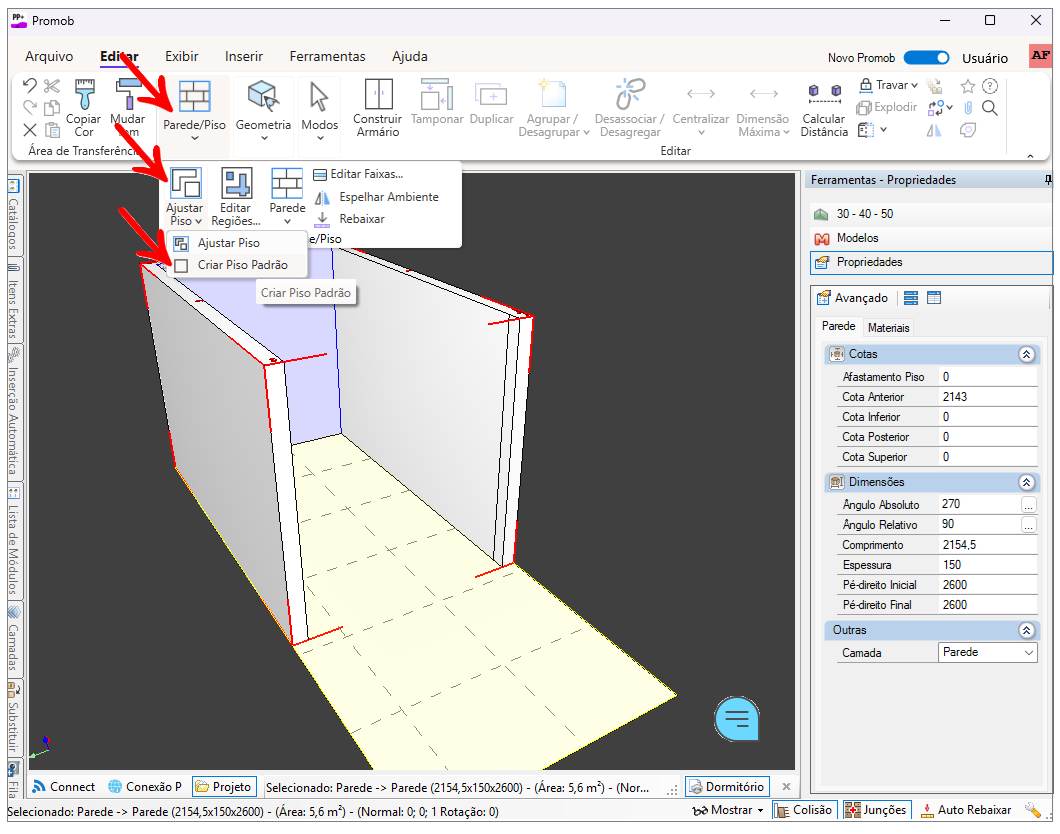
Task: Click the blue chat bubble icon
Action: coord(737,717)
